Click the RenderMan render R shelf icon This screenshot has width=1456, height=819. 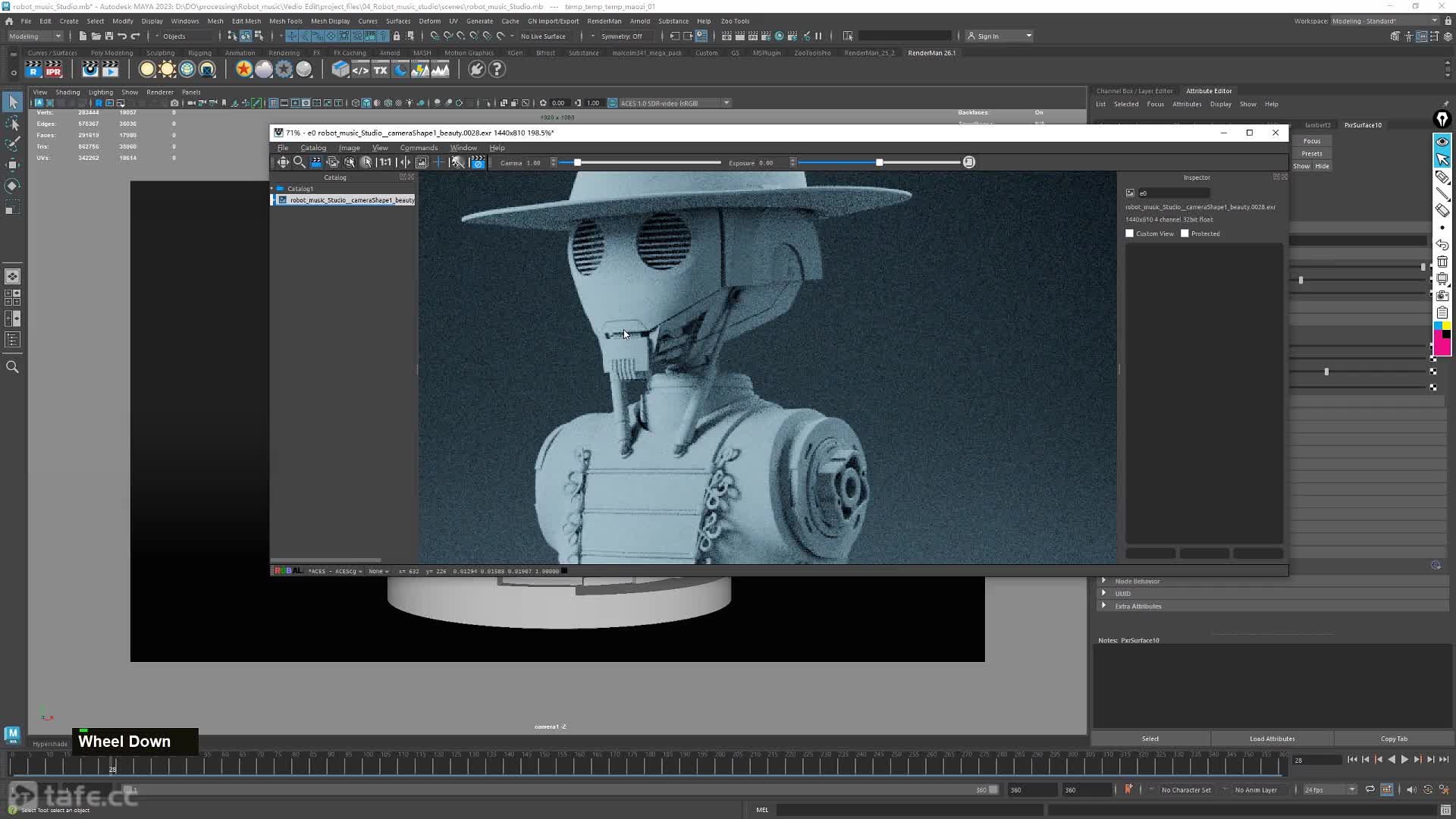click(x=33, y=70)
